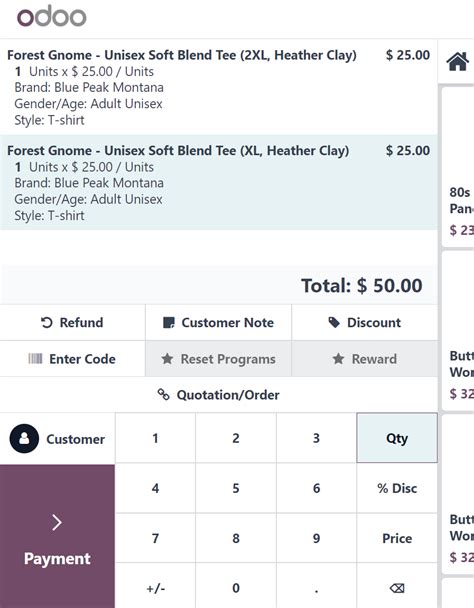Switch numpad to Price mode
The height and width of the screenshot is (608, 474).
(x=397, y=538)
